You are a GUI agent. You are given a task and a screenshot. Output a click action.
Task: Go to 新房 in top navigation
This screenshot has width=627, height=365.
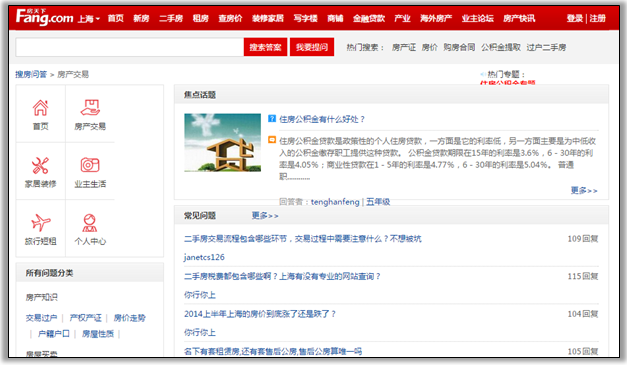(141, 18)
